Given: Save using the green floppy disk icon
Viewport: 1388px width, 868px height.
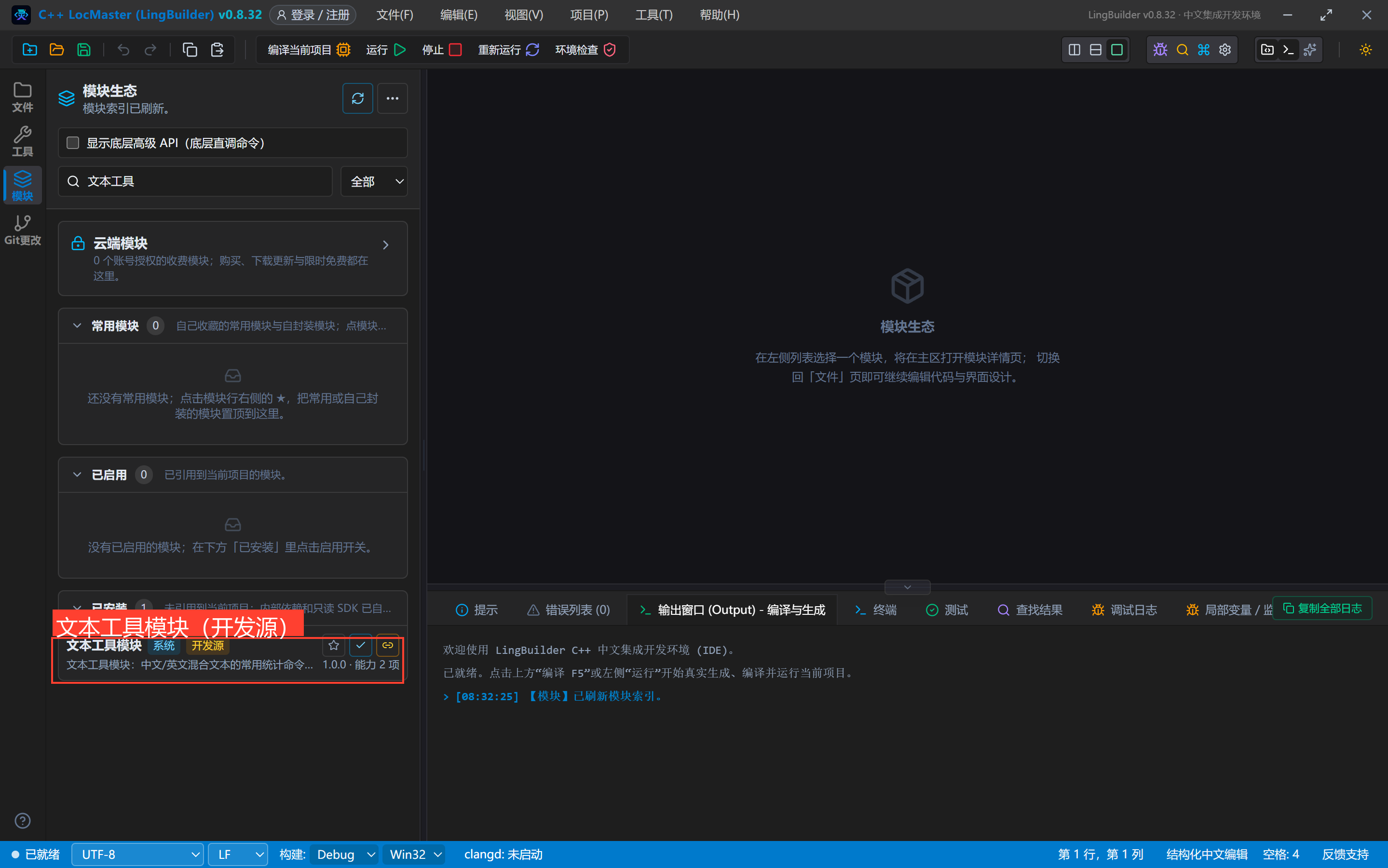Looking at the screenshot, I should [84, 50].
